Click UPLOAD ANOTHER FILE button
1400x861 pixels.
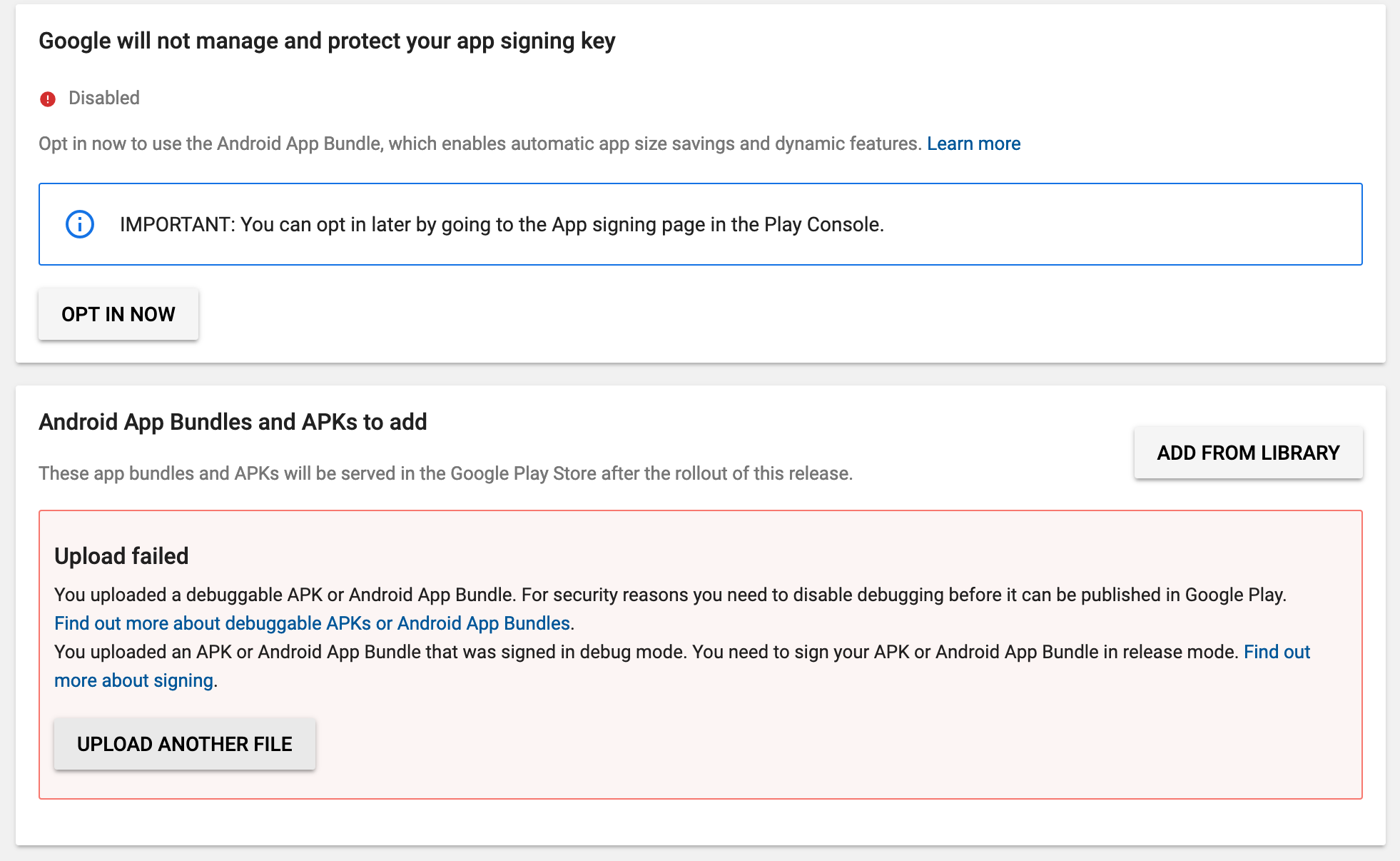click(185, 744)
